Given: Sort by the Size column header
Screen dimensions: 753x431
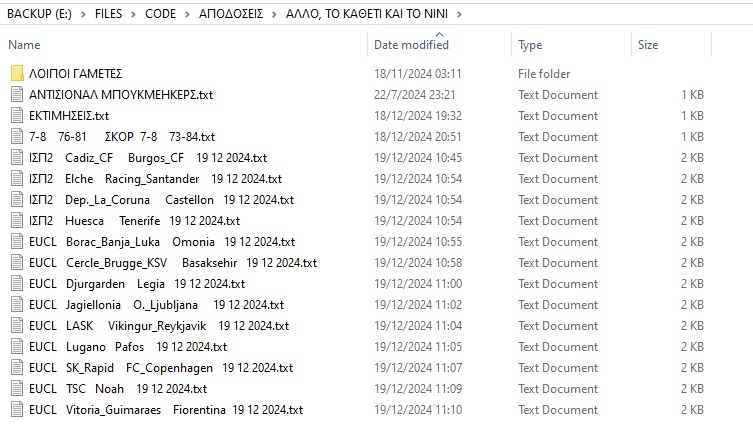Looking at the screenshot, I should tap(648, 45).
